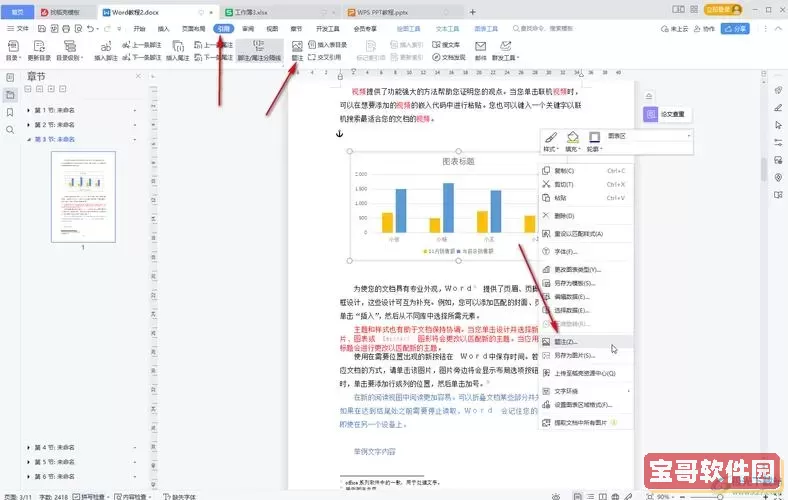Click the 文档发现 ribbon button
Image resolution: width=788 pixels, height=500 pixels.
[449, 57]
